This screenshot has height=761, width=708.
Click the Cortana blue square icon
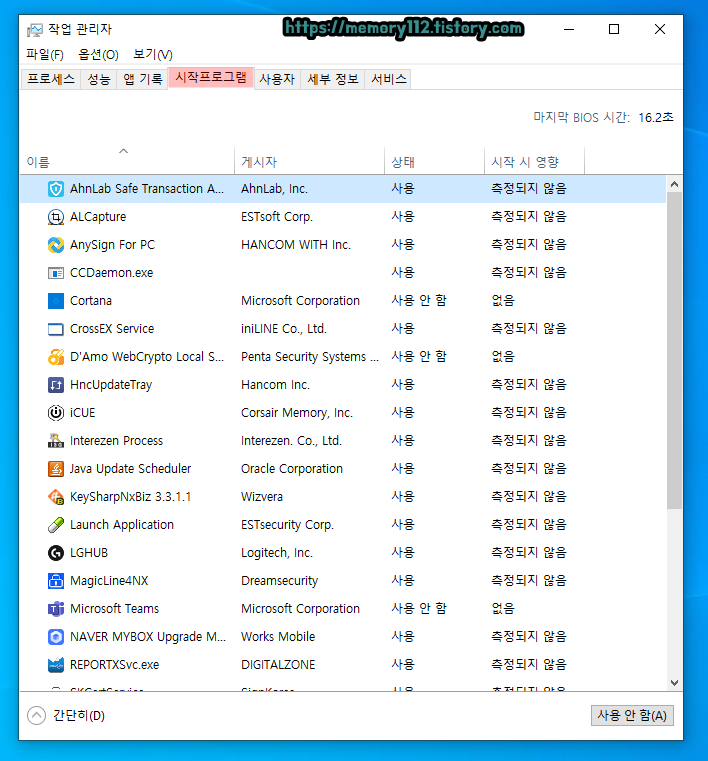pos(56,301)
